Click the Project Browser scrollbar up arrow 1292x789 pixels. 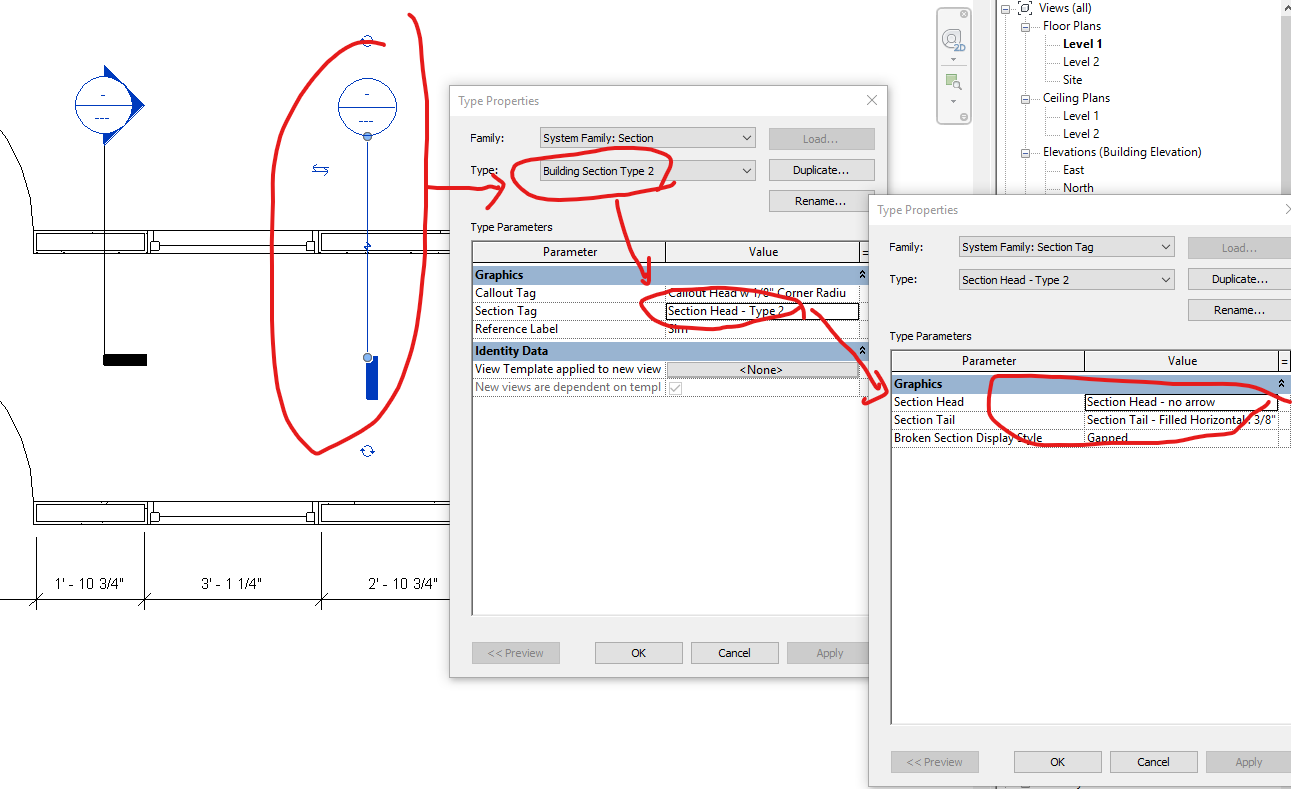[1285, 7]
